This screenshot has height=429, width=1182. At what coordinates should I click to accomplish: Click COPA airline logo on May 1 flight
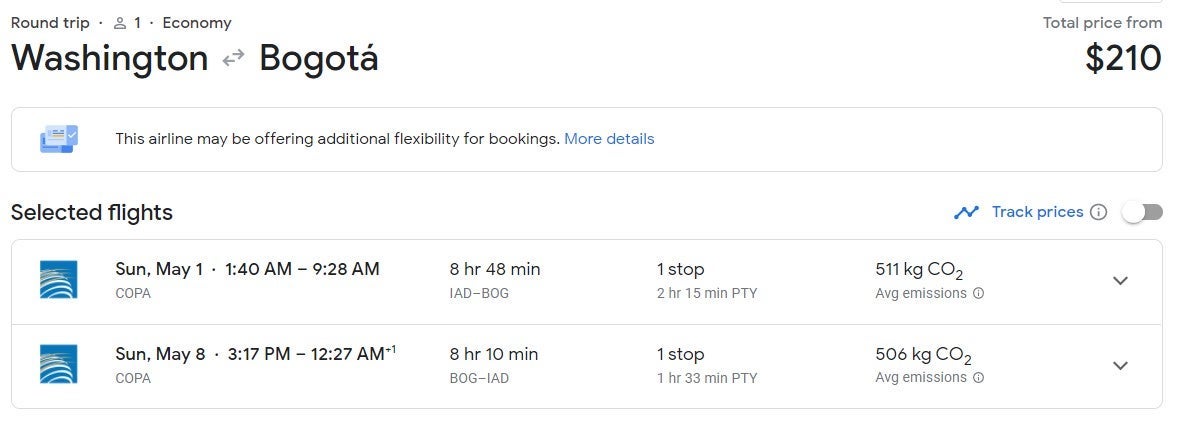click(59, 280)
